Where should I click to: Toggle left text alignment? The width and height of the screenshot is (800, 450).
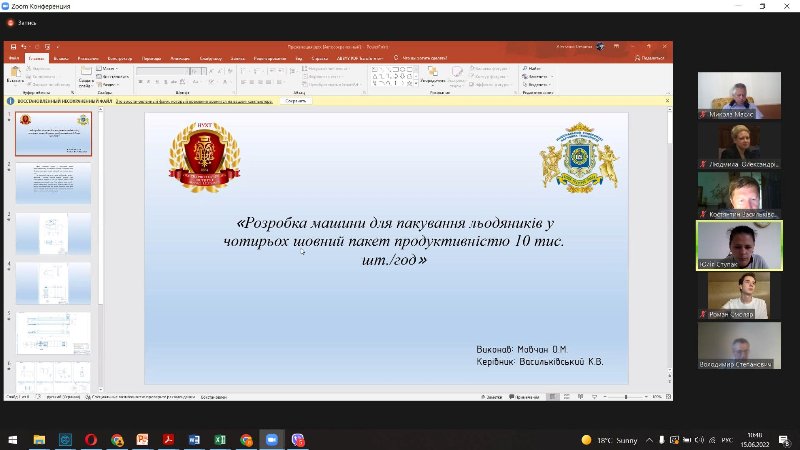[x=243, y=82]
